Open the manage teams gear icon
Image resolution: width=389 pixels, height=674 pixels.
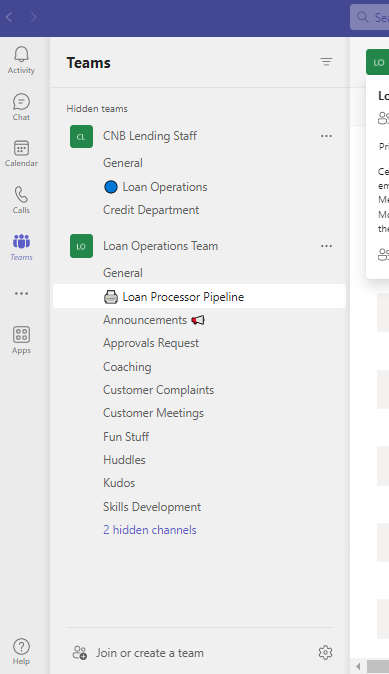click(x=325, y=653)
